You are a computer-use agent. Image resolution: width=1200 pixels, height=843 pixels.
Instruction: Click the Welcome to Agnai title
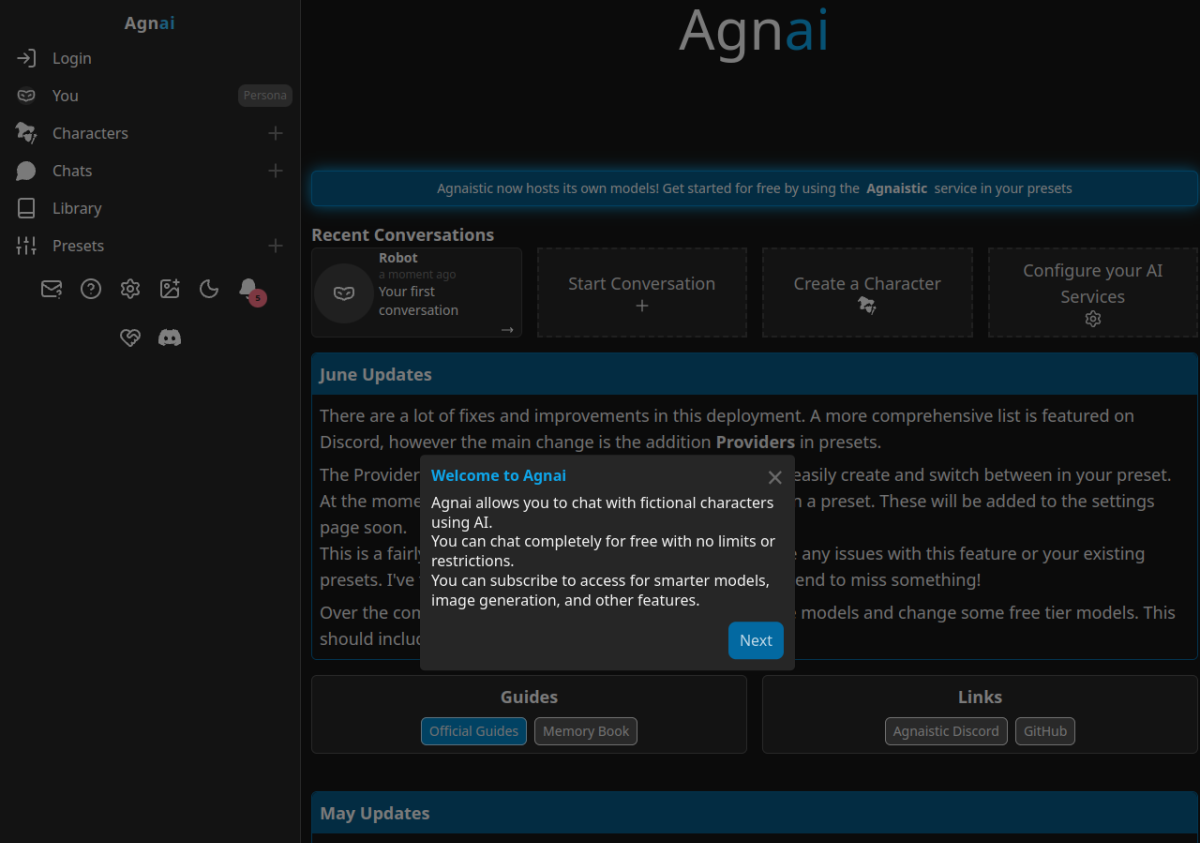pyautogui.click(x=499, y=476)
